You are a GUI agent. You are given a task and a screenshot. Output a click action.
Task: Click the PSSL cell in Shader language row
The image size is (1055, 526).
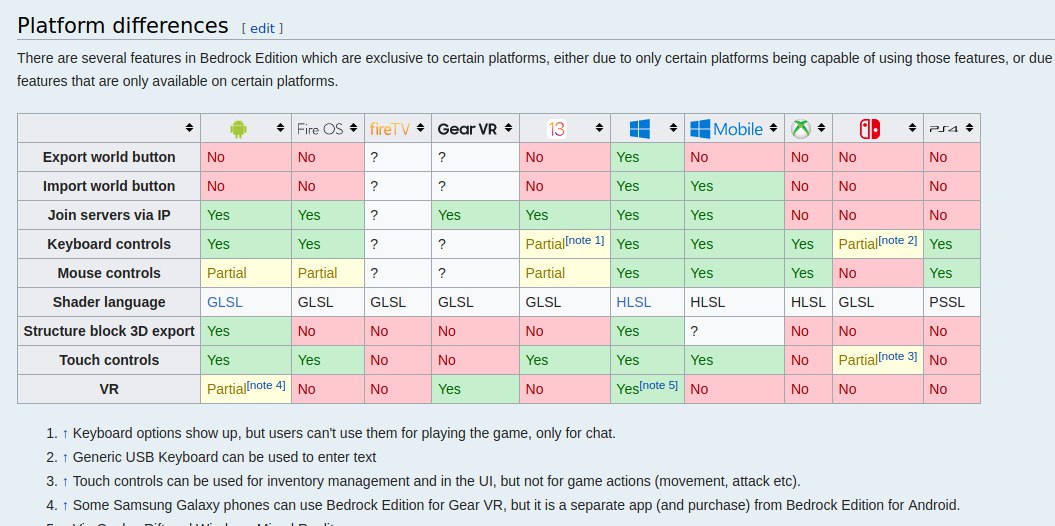coord(951,302)
